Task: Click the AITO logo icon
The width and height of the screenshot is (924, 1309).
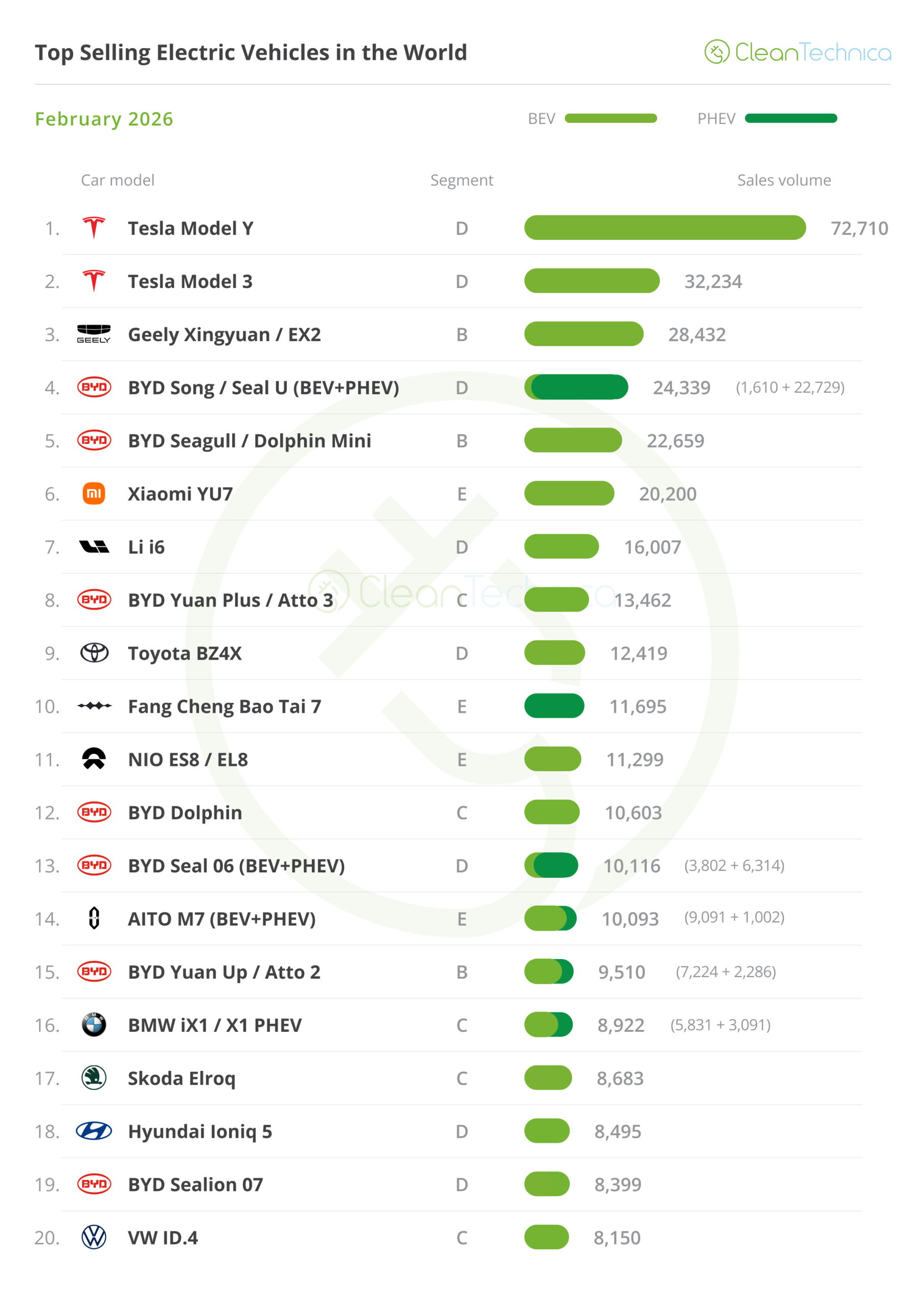Action: tap(94, 918)
